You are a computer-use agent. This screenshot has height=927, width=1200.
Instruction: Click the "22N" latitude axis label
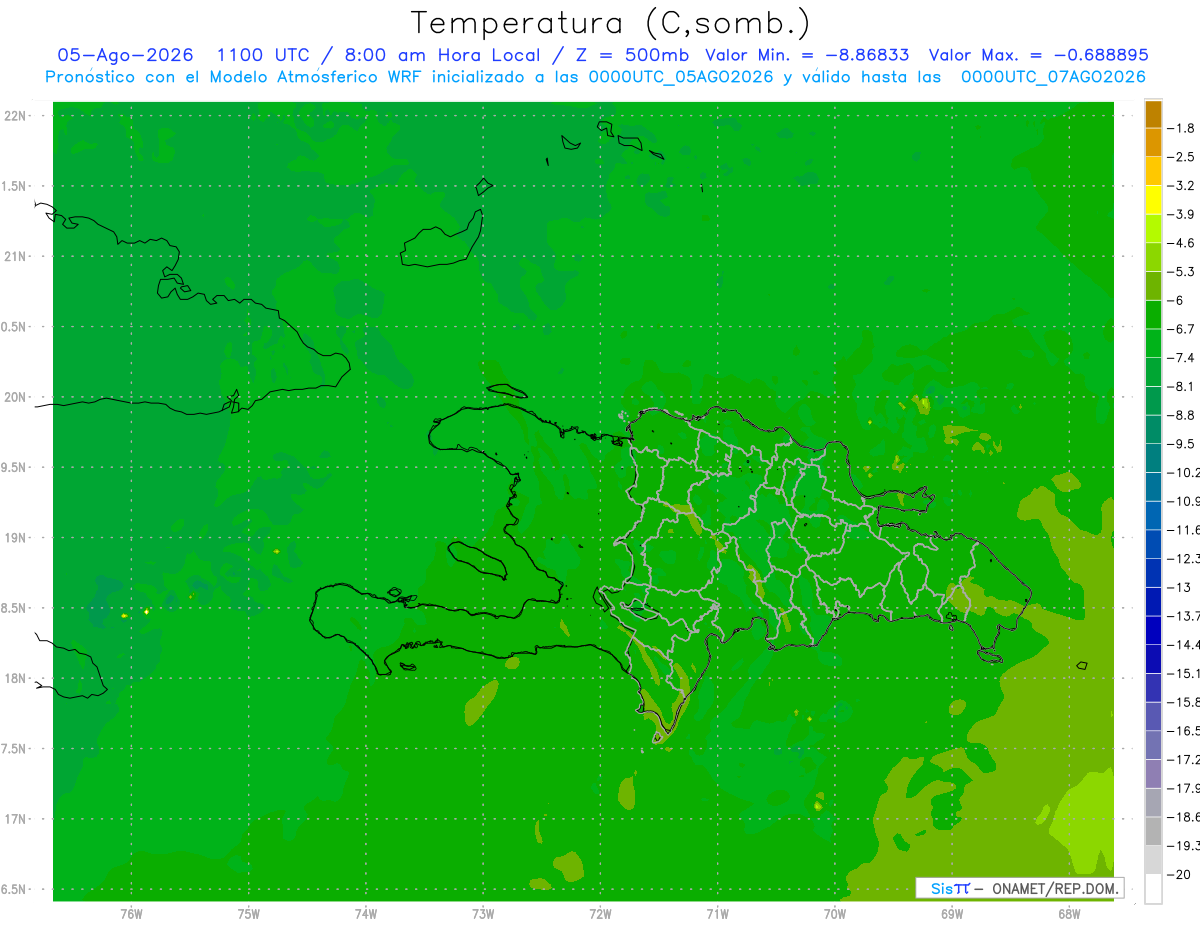(x=14, y=116)
